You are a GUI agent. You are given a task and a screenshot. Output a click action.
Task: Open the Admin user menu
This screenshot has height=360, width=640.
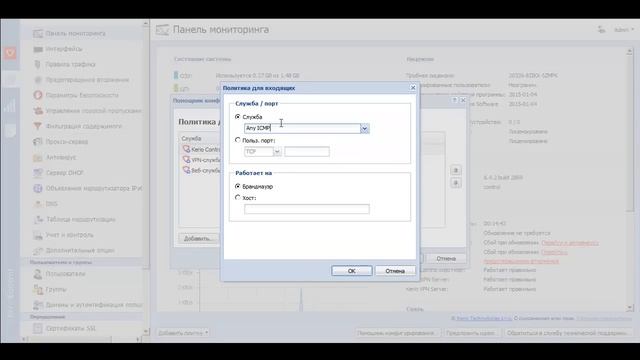coord(624,30)
